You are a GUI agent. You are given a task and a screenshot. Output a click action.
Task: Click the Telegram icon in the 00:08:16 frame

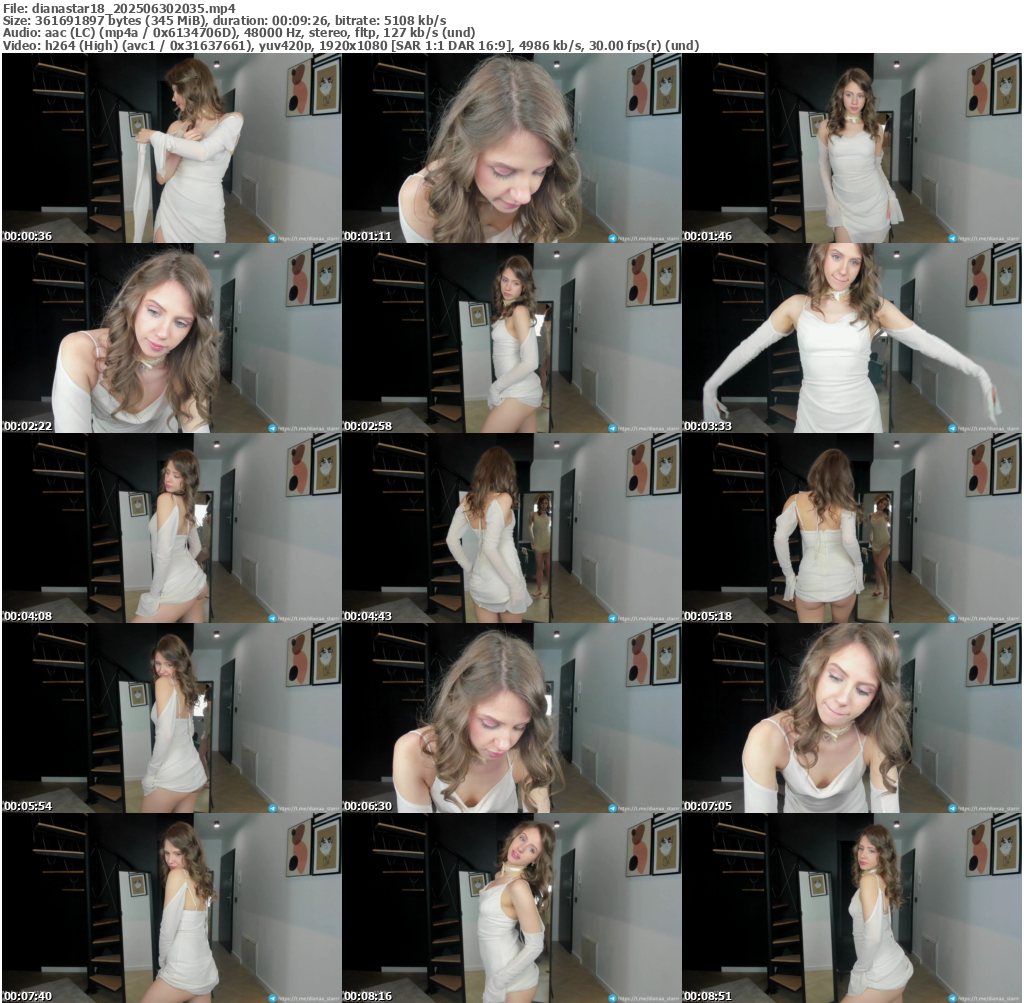click(612, 998)
